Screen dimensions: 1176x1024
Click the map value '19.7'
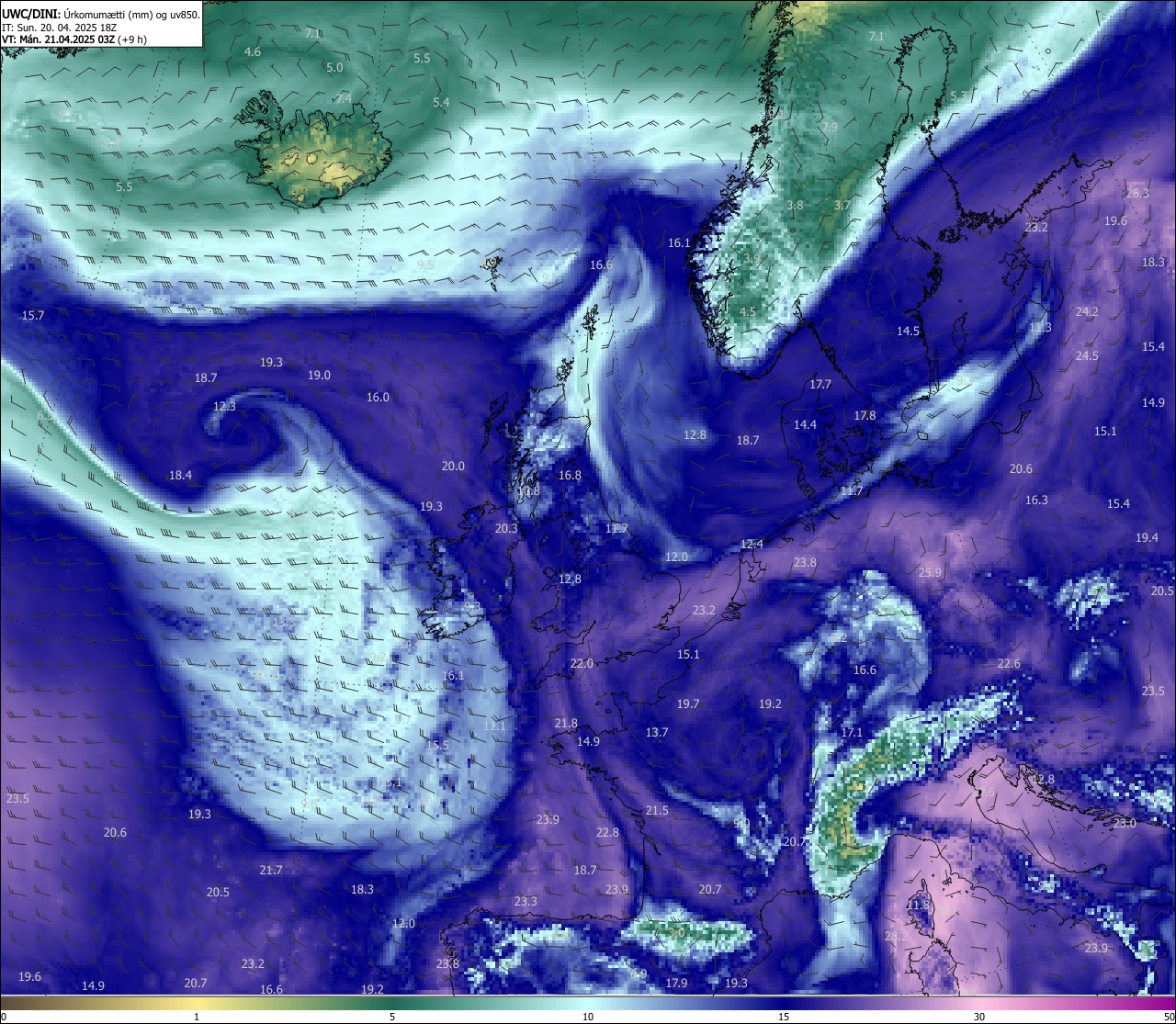click(x=688, y=704)
